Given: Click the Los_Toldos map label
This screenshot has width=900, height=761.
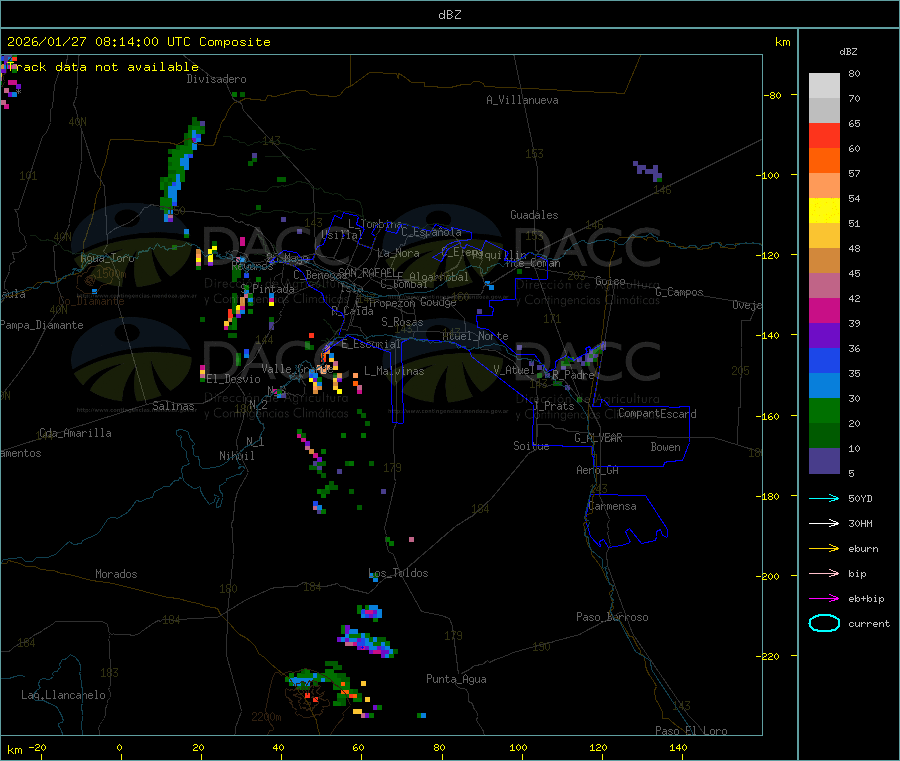Looking at the screenshot, I should click(398, 573).
